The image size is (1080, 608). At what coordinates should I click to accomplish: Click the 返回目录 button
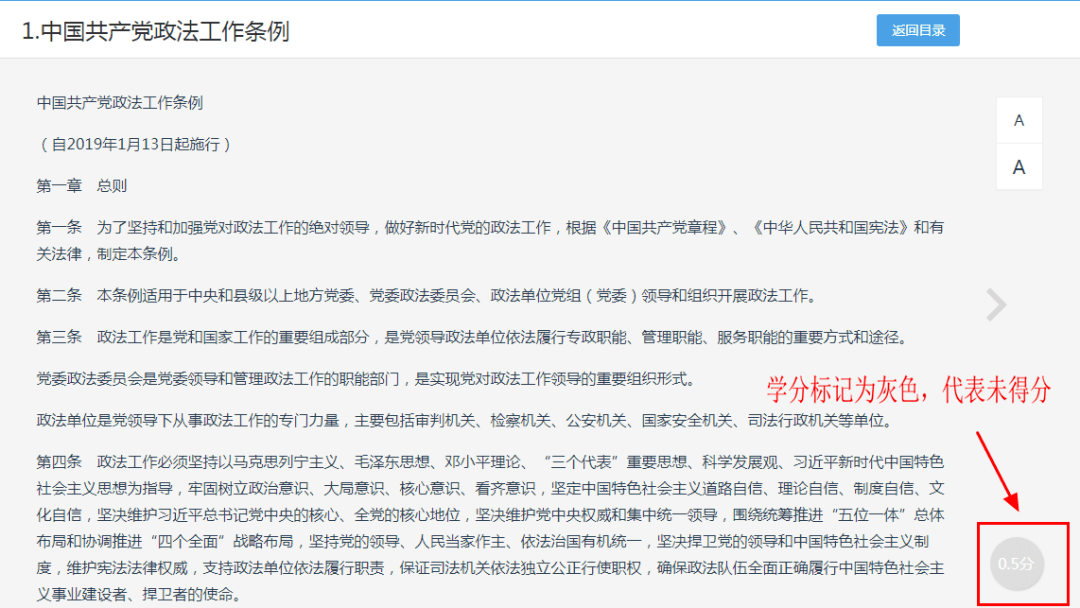[x=918, y=30]
